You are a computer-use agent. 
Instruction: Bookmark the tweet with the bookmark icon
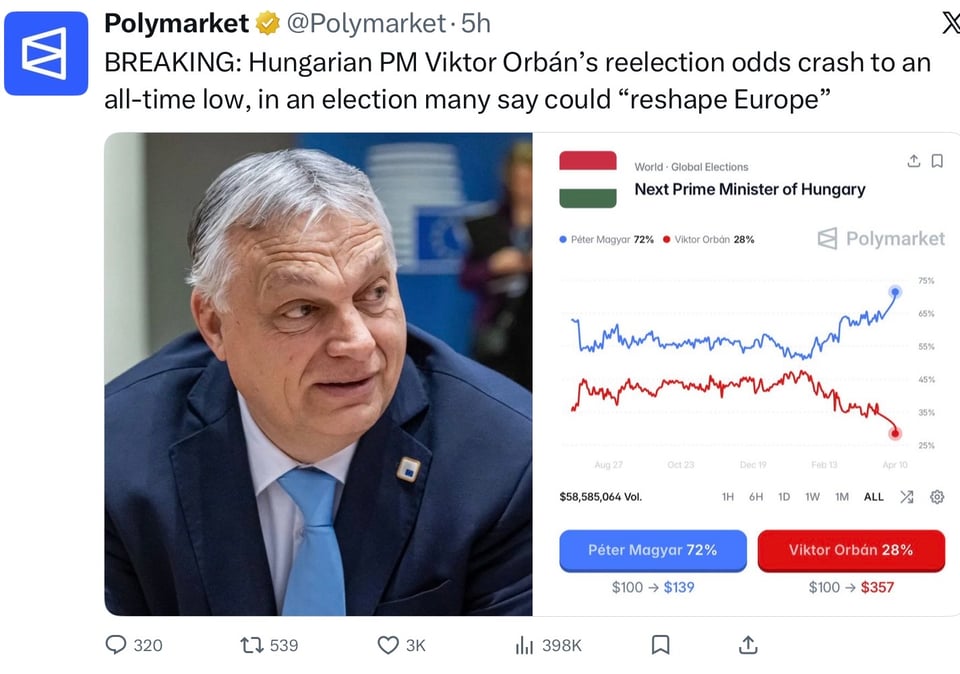[660, 645]
